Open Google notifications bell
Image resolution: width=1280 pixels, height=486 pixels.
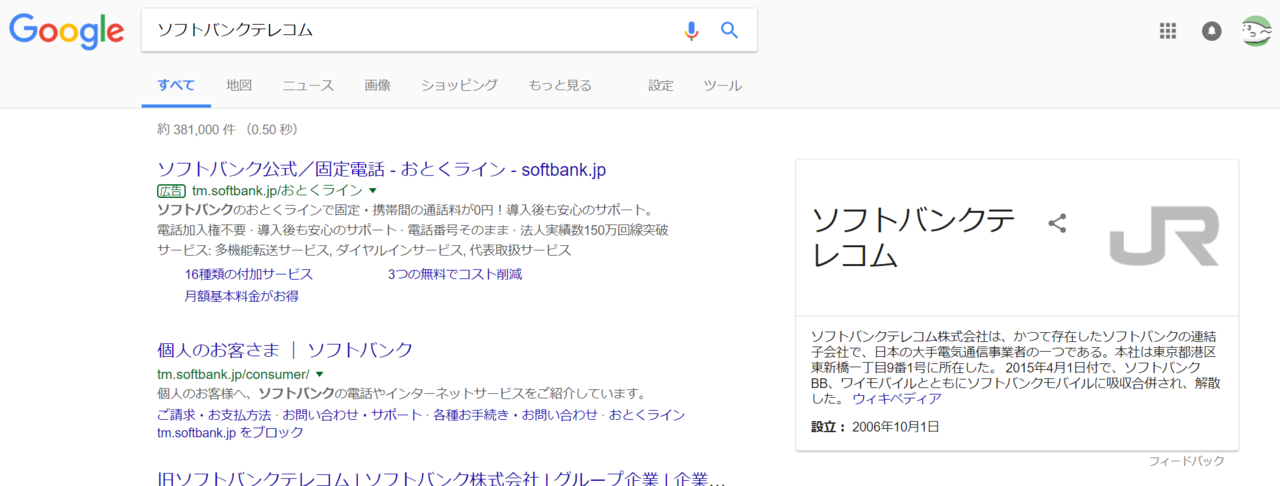tap(1212, 31)
